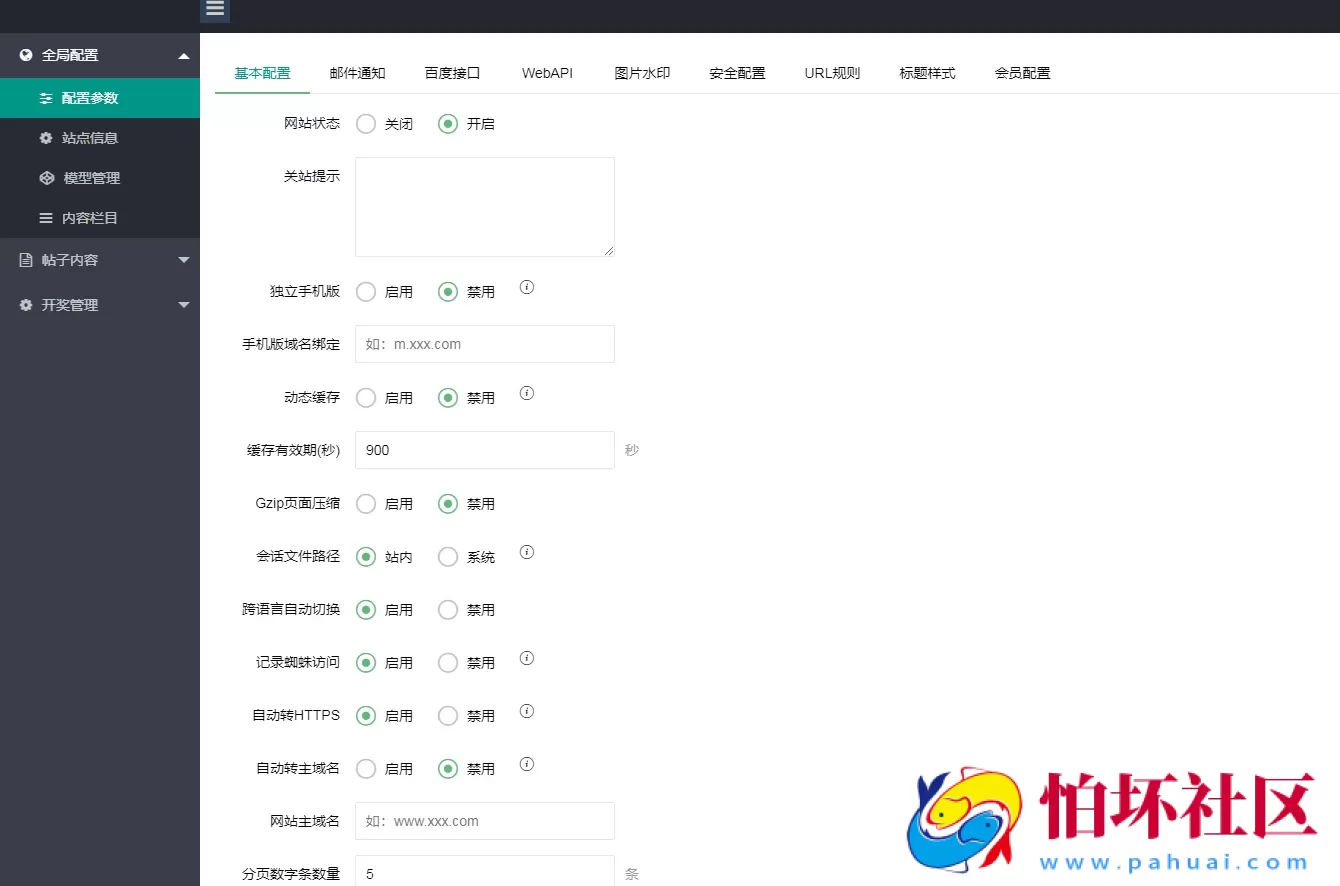Disable 跨语言自动切换 by choosing 禁用

(x=447, y=609)
